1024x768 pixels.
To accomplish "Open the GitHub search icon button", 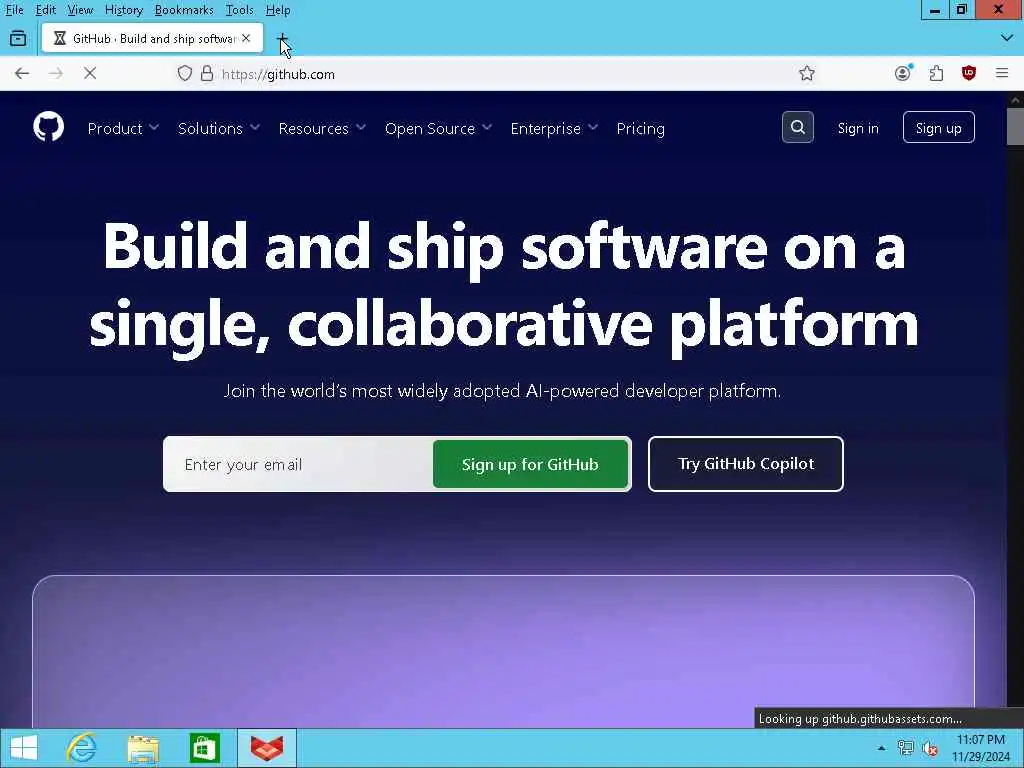I will point(797,127).
